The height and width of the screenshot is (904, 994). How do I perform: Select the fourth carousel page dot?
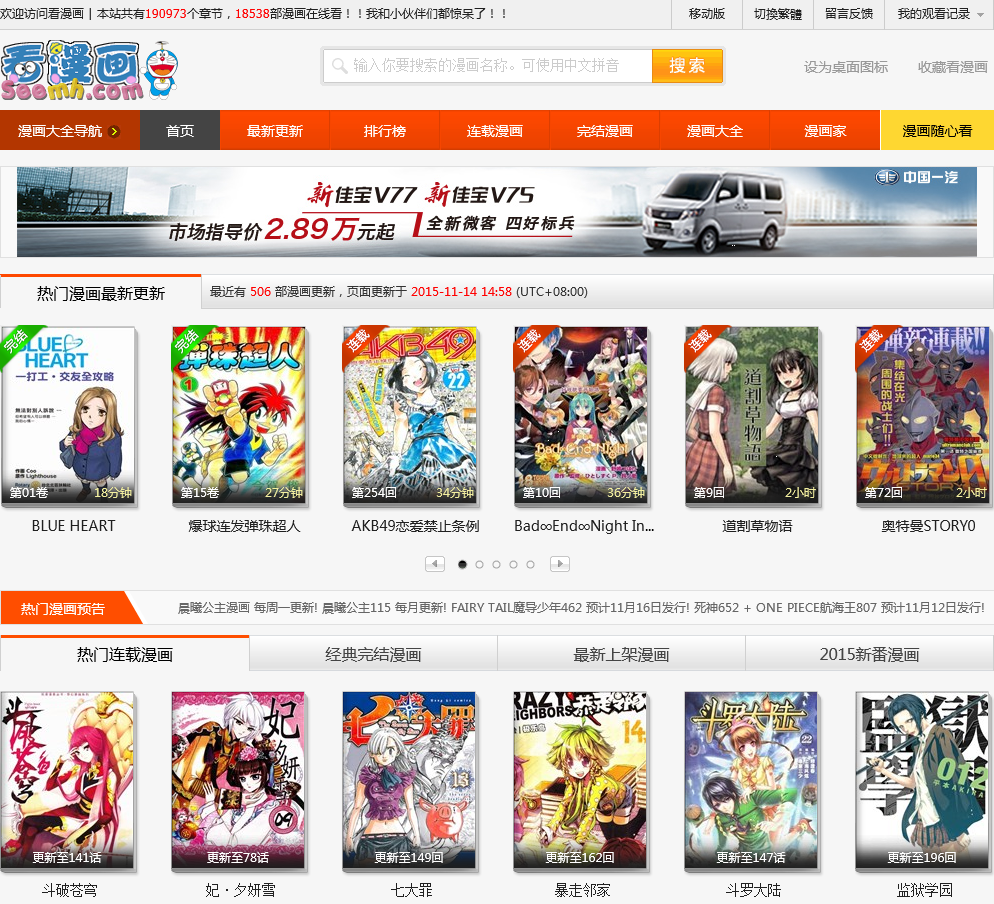(513, 564)
